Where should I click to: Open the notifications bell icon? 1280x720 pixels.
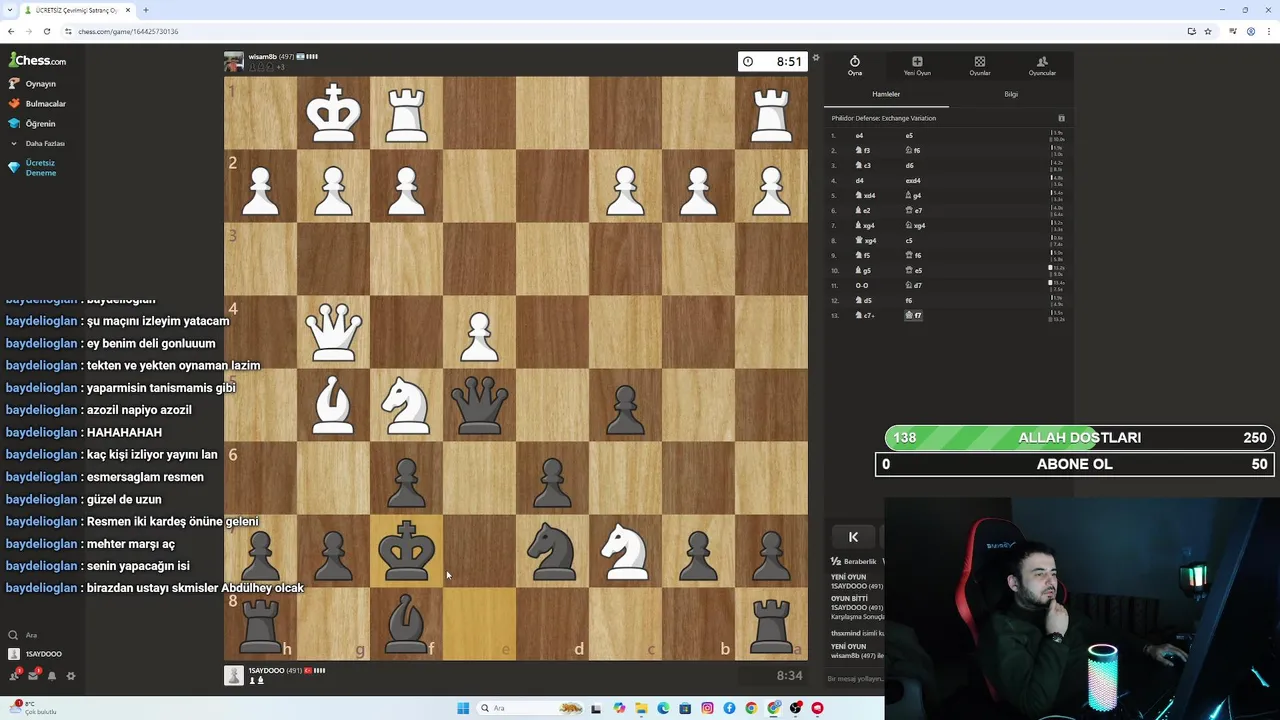(x=52, y=676)
